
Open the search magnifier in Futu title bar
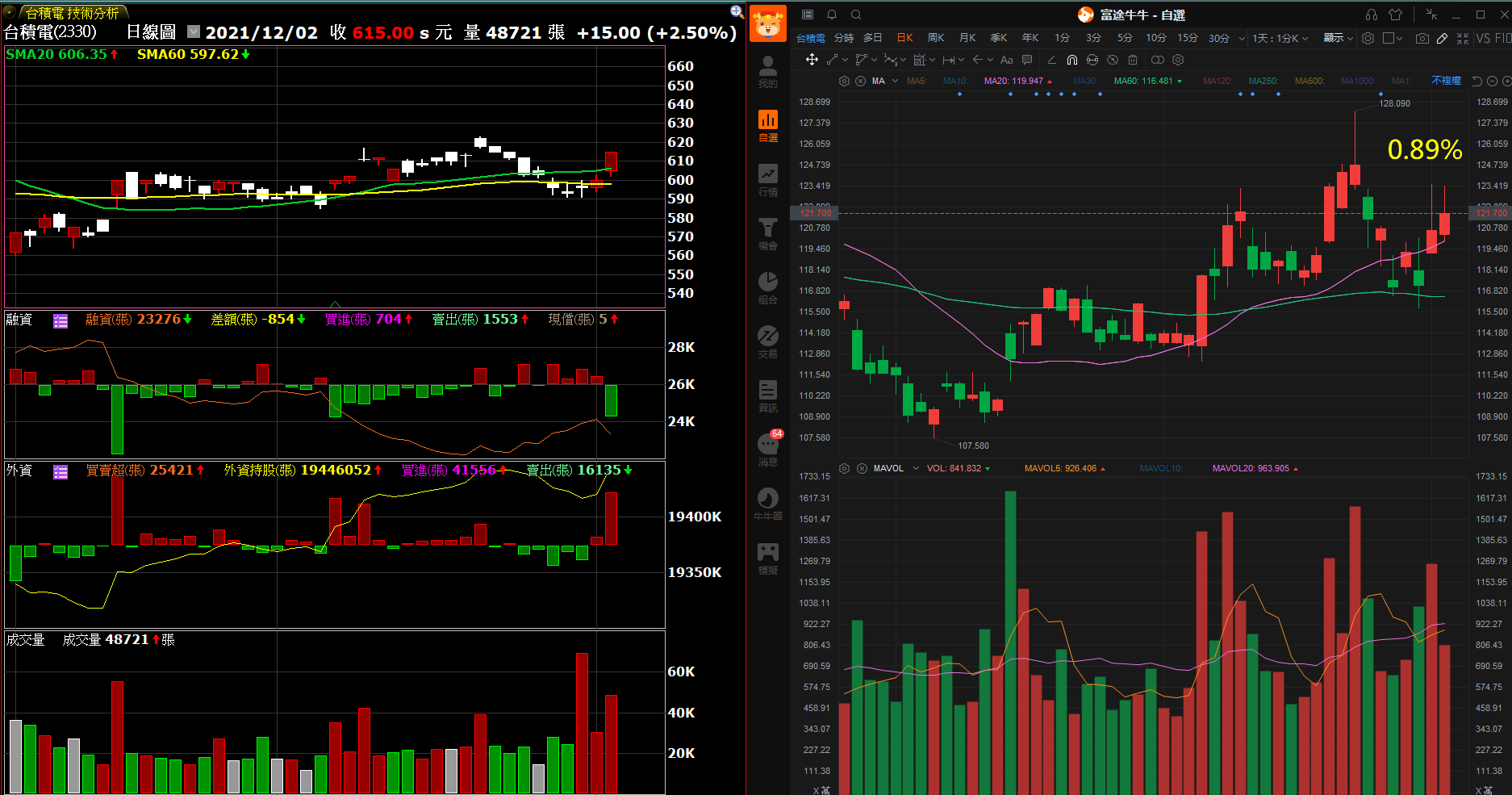[856, 15]
